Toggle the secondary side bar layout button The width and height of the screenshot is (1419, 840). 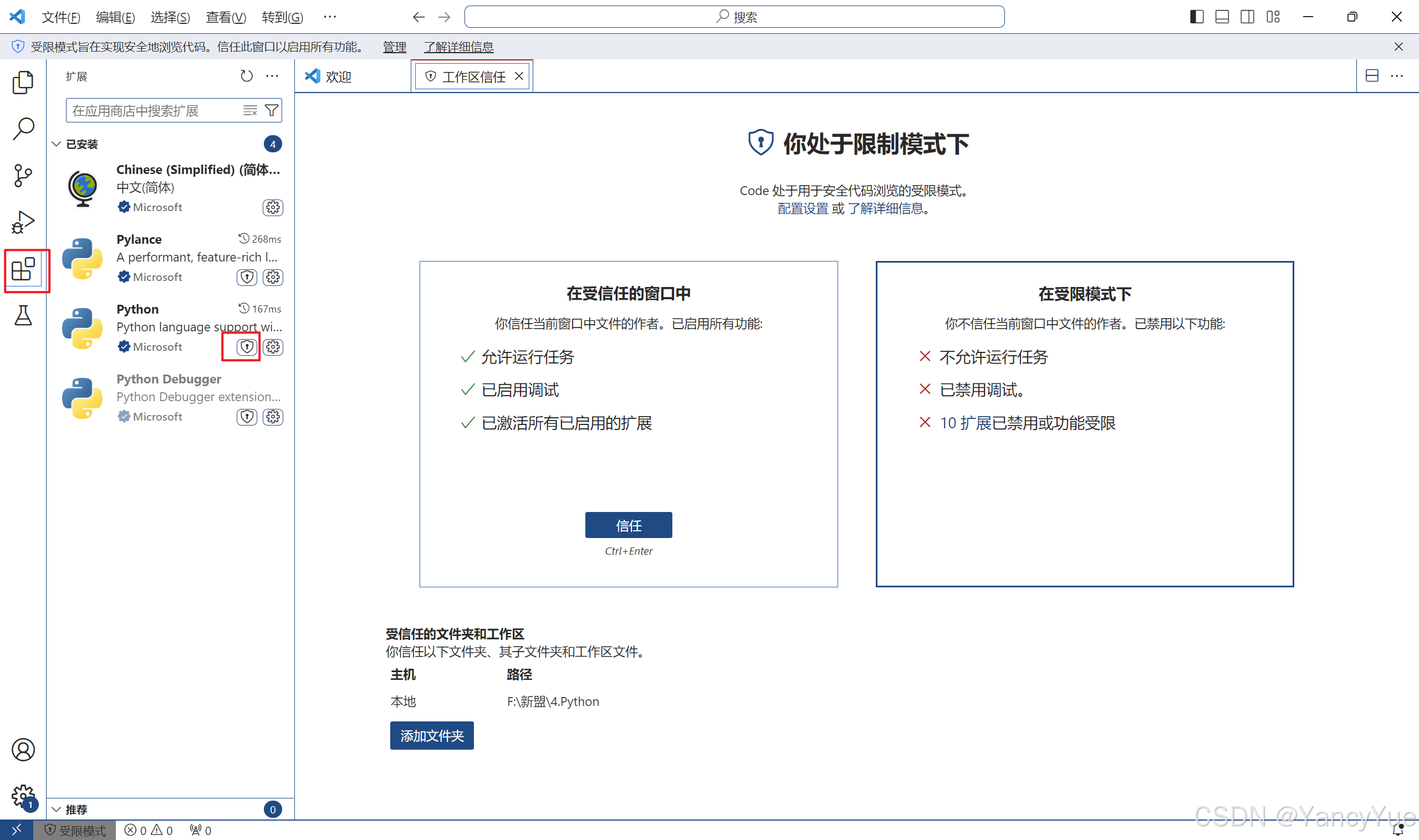(1247, 17)
